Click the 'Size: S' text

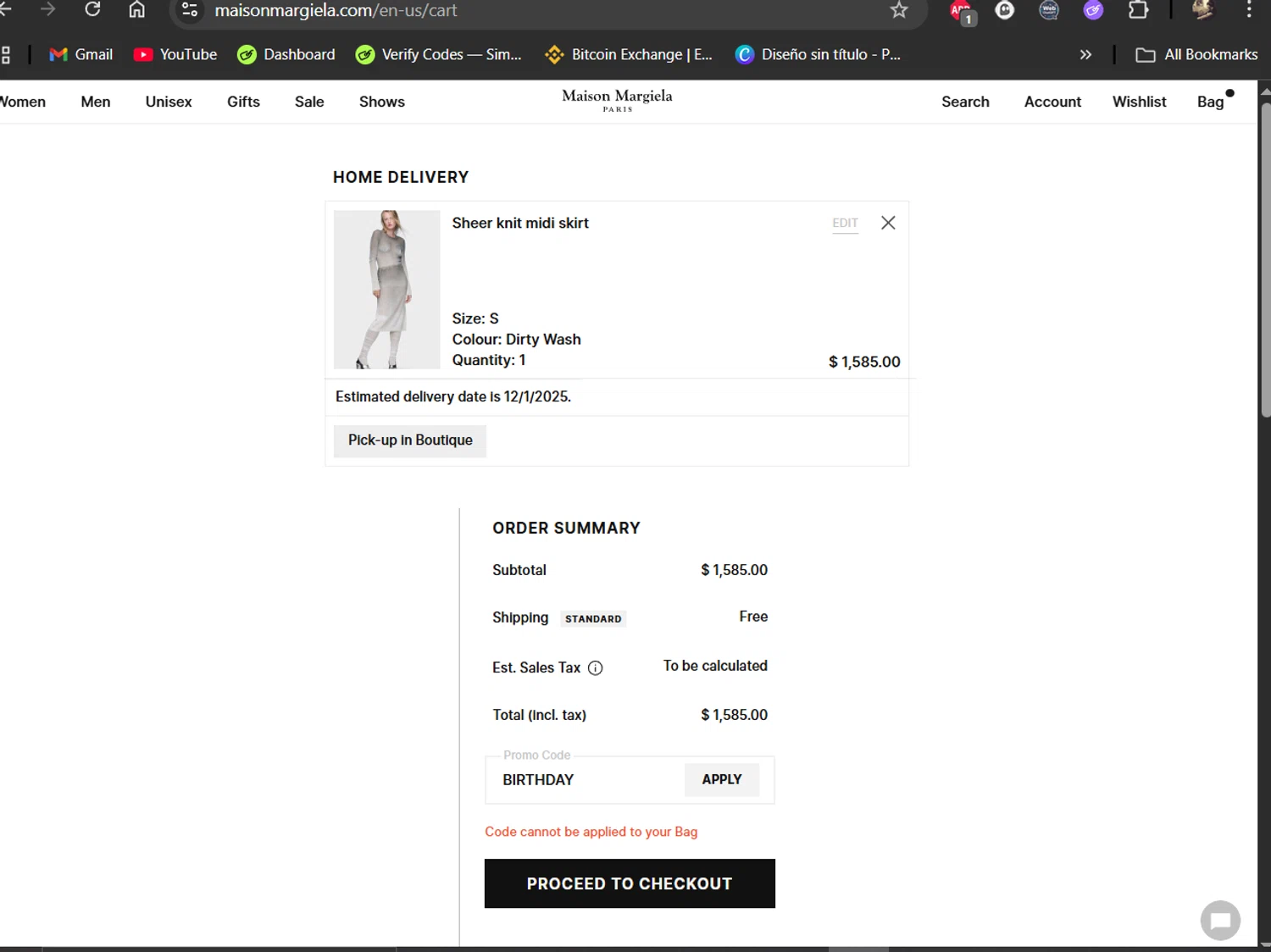pyautogui.click(x=475, y=318)
